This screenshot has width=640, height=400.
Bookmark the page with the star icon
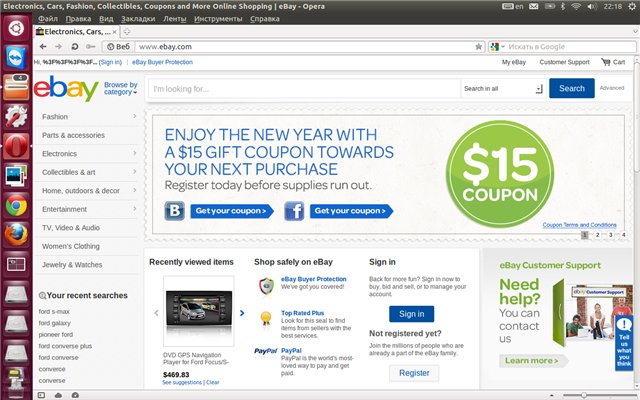pyautogui.click(x=478, y=47)
